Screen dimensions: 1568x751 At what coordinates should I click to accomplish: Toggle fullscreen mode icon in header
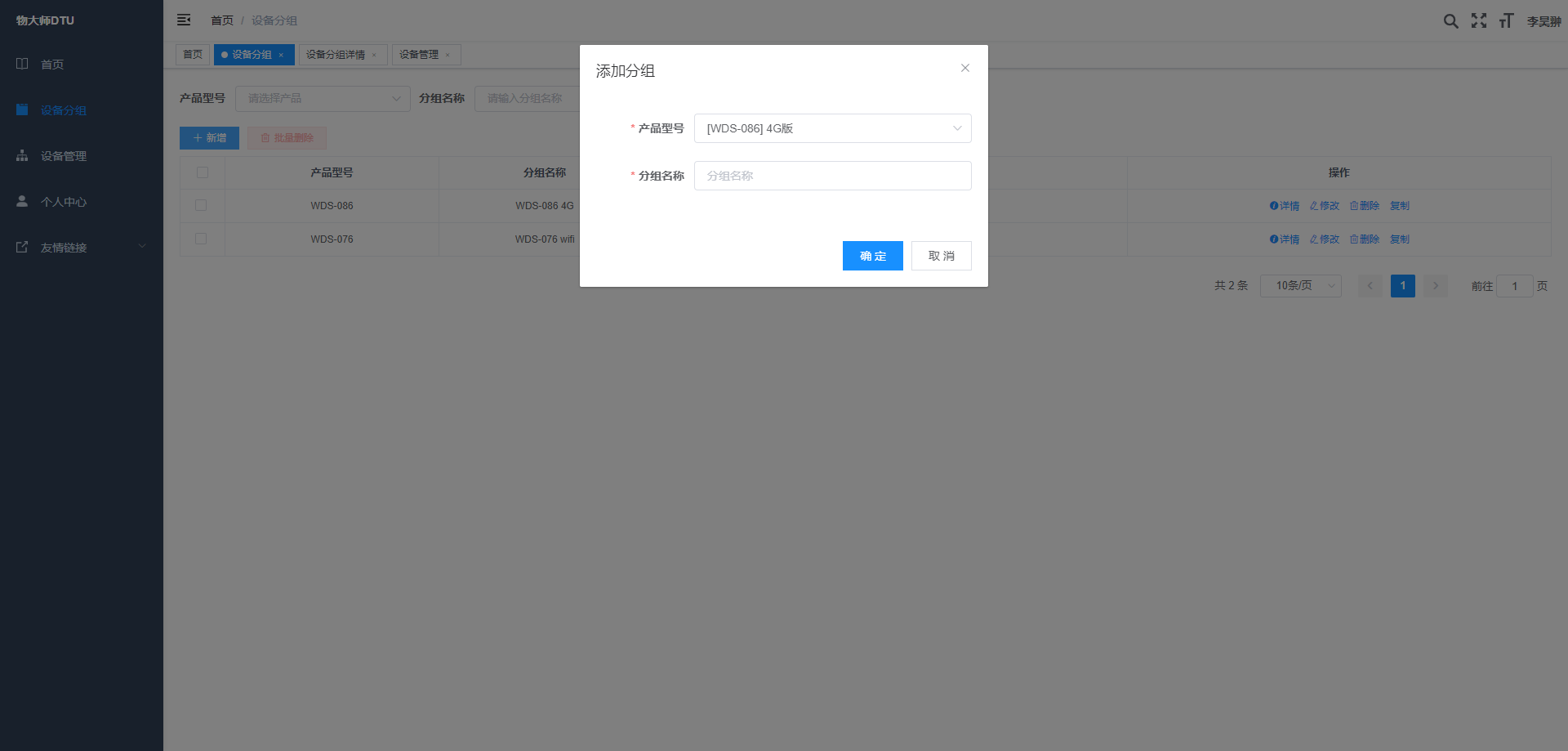pyautogui.click(x=1479, y=21)
